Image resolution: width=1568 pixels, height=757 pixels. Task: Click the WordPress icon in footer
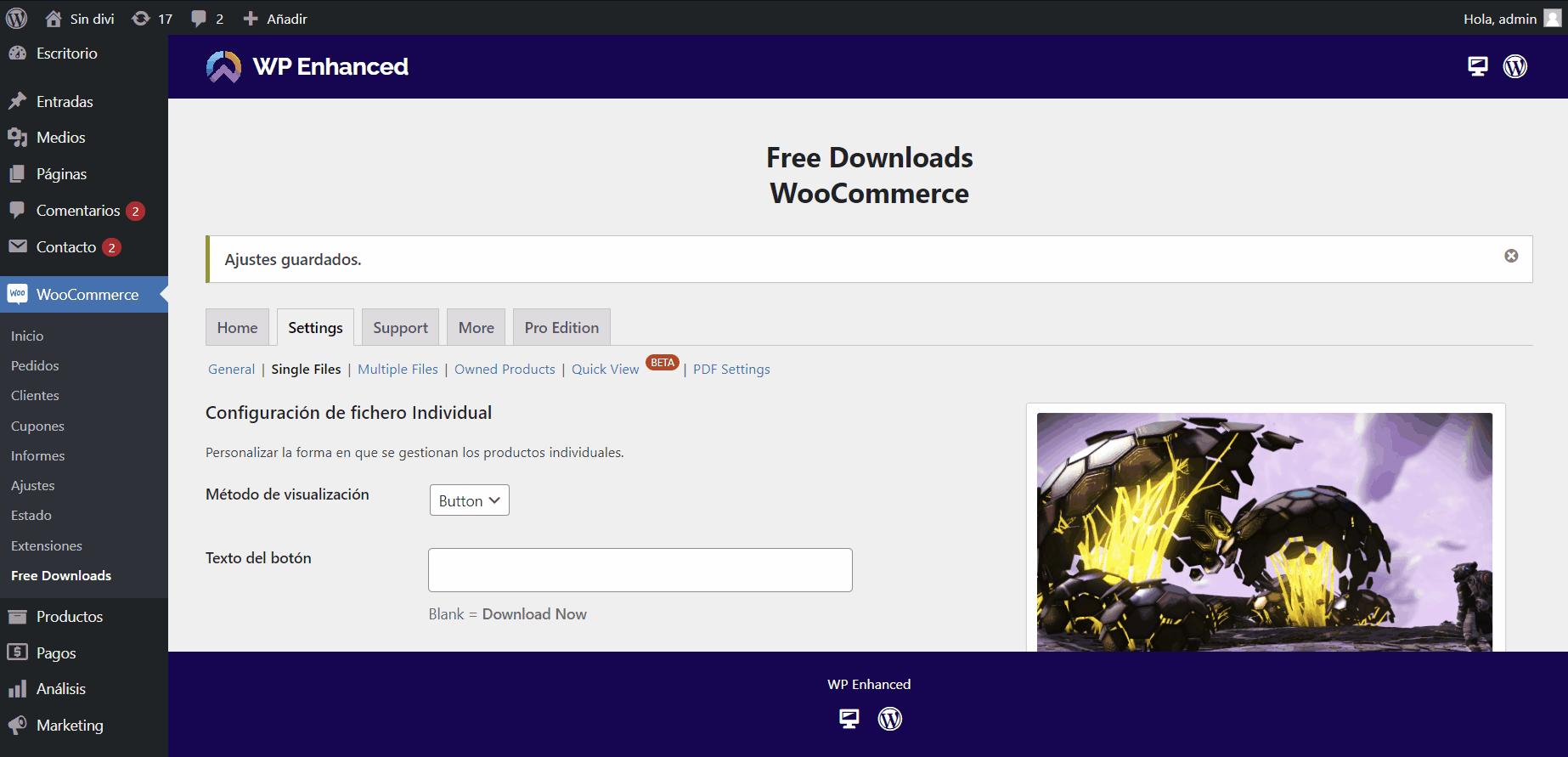(889, 719)
